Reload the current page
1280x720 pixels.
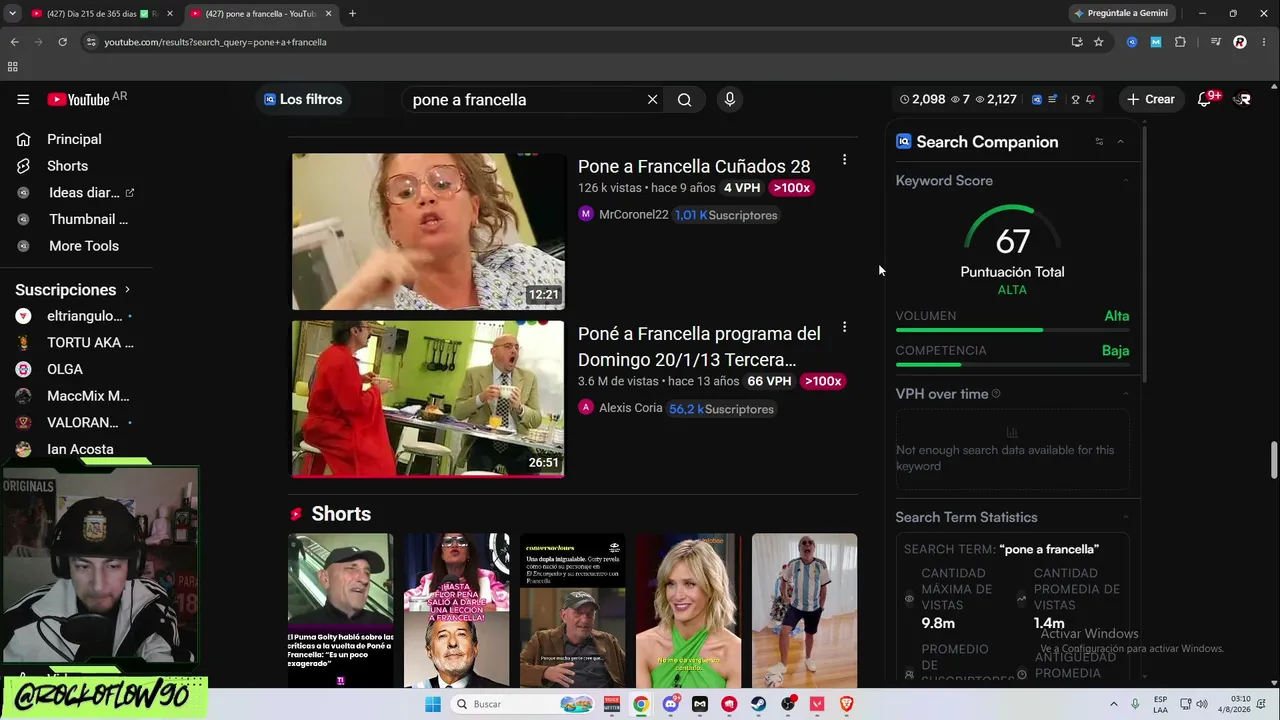62,42
